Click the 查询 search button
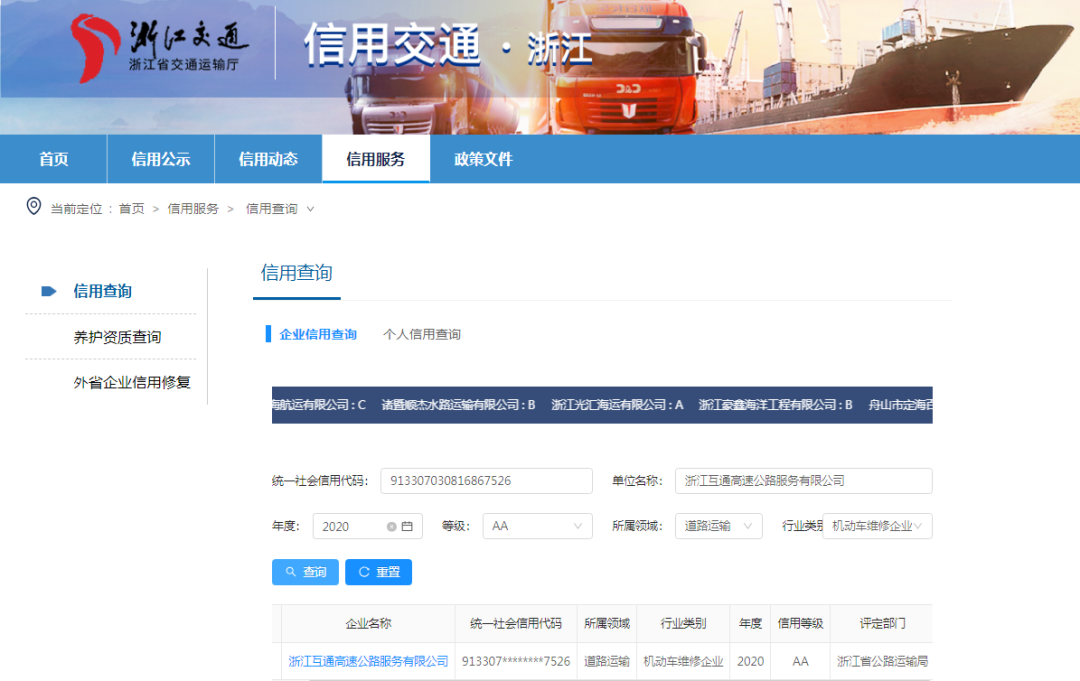Image resolution: width=1080 pixels, height=681 pixels. pyautogui.click(x=305, y=572)
